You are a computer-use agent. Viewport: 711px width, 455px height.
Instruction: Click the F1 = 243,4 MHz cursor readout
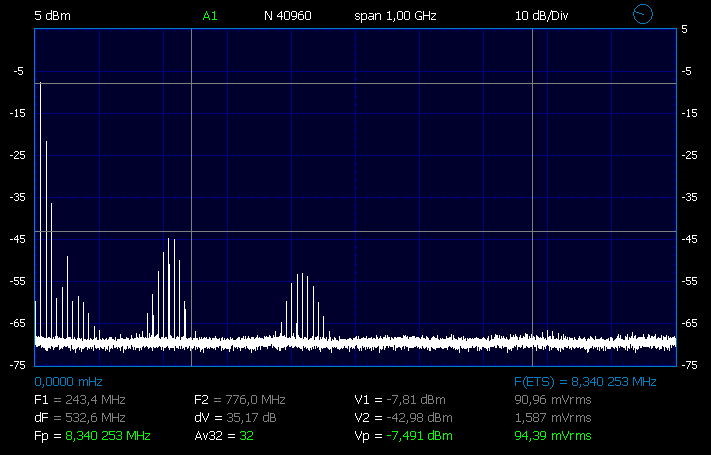click(x=80, y=400)
